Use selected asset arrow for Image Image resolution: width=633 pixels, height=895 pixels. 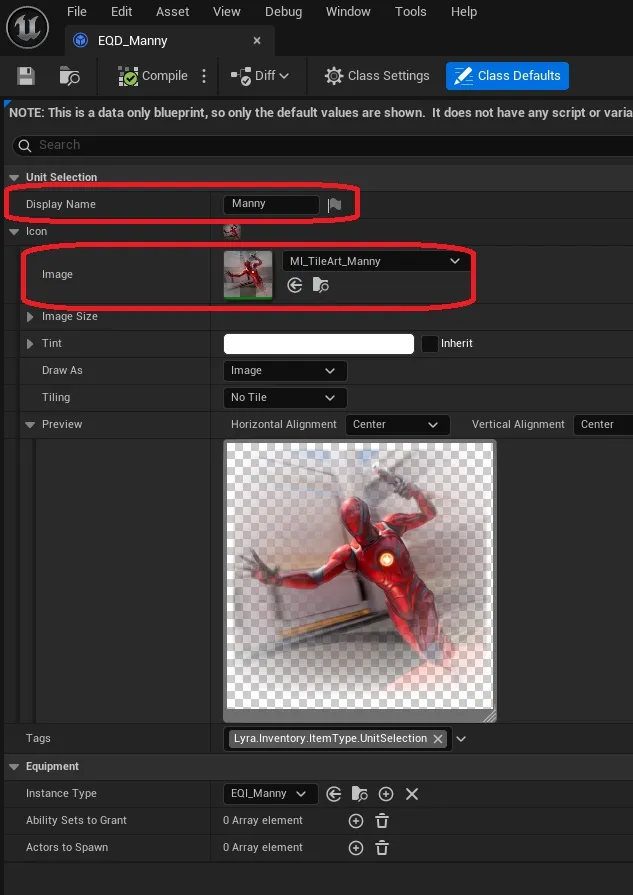295,285
